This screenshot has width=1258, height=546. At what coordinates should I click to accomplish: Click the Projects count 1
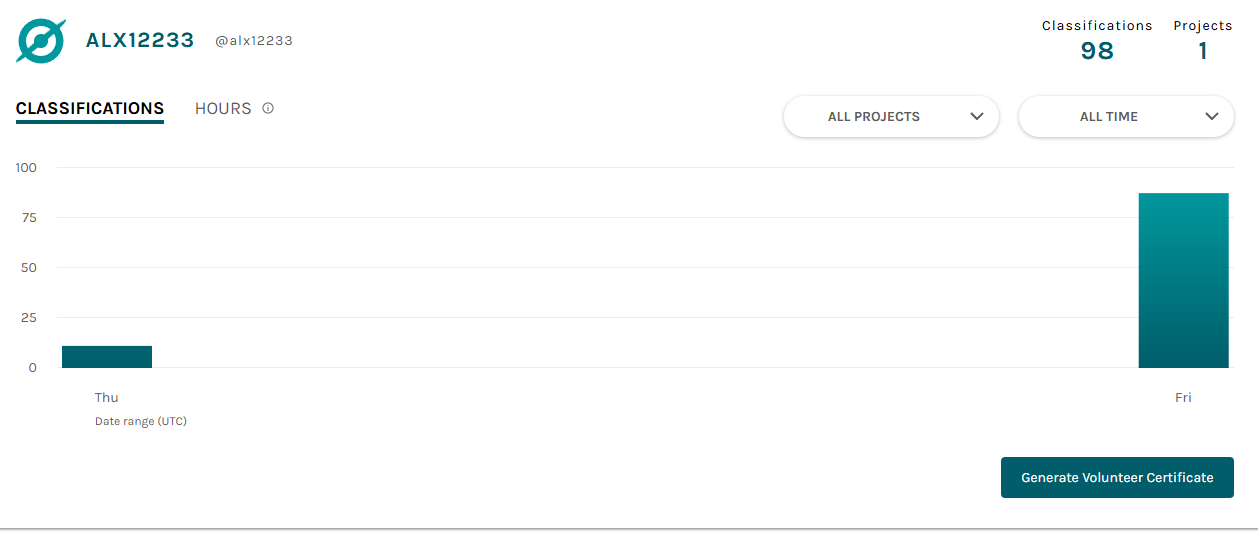point(1203,51)
